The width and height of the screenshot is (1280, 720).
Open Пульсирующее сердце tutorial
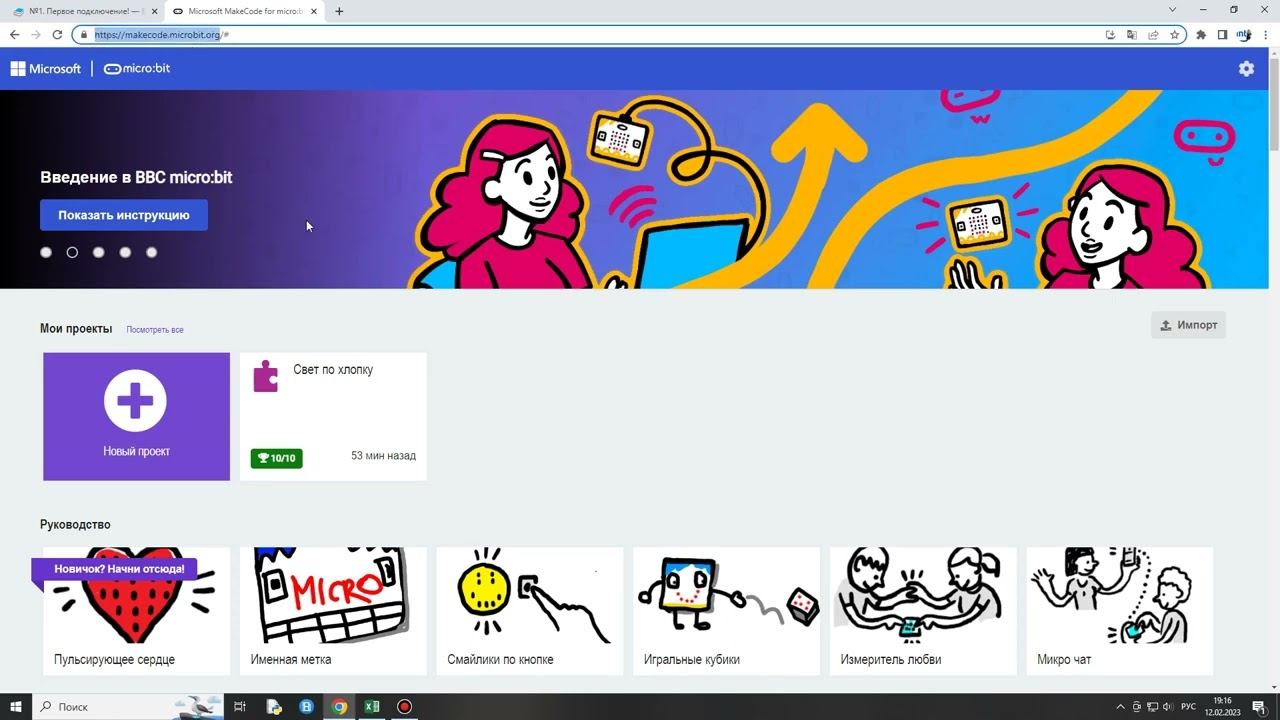[136, 611]
